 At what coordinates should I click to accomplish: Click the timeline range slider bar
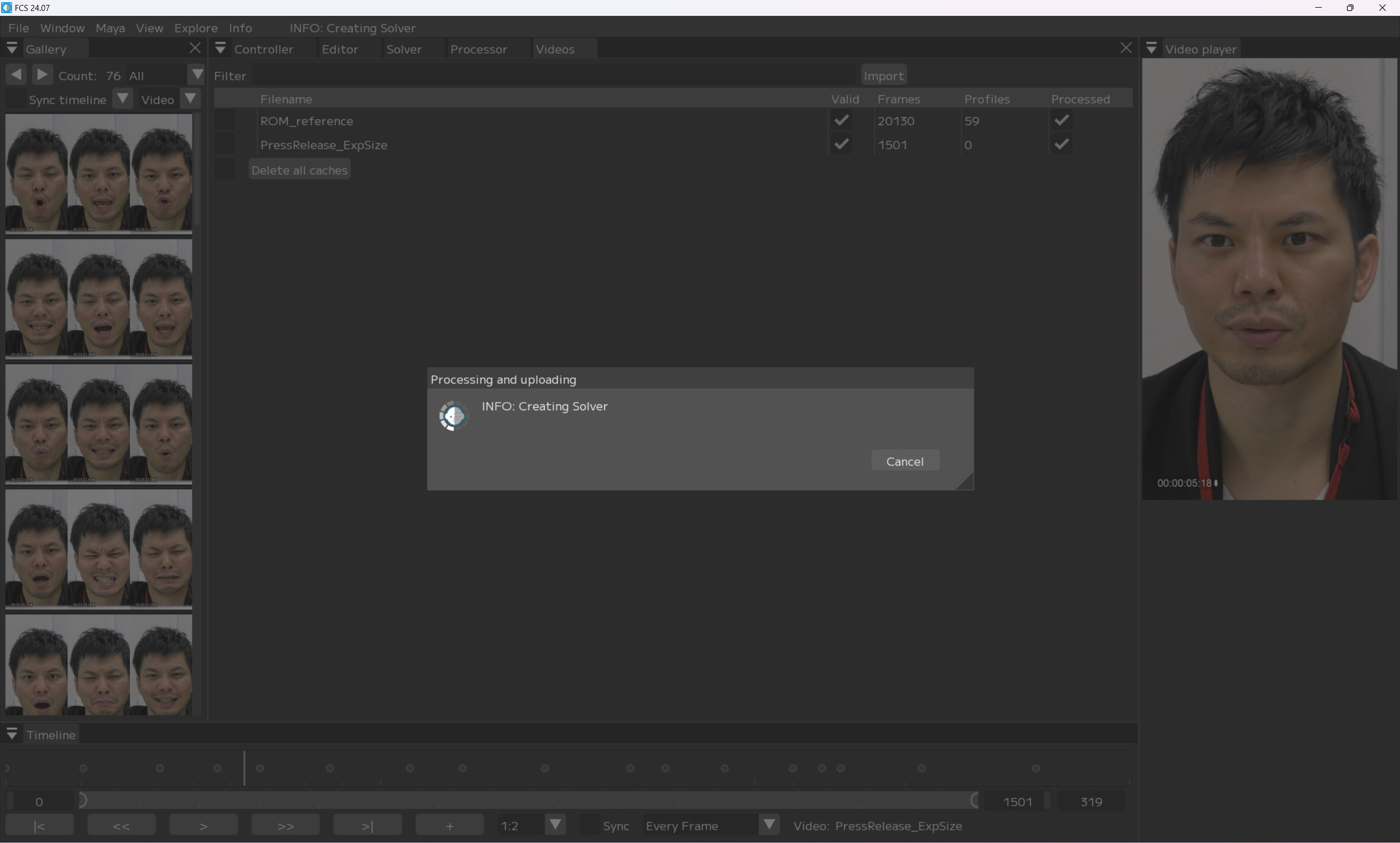coord(528,801)
